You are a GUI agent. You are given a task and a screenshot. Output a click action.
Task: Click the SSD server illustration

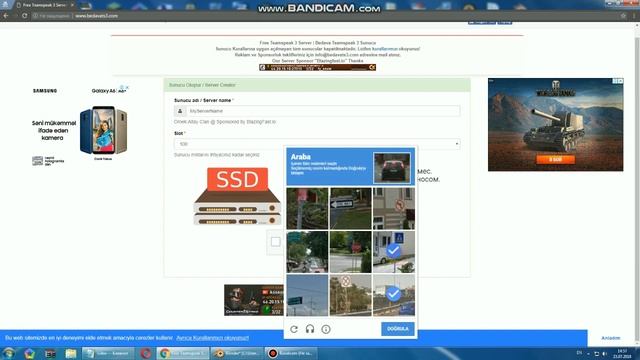pyautogui.click(x=238, y=196)
